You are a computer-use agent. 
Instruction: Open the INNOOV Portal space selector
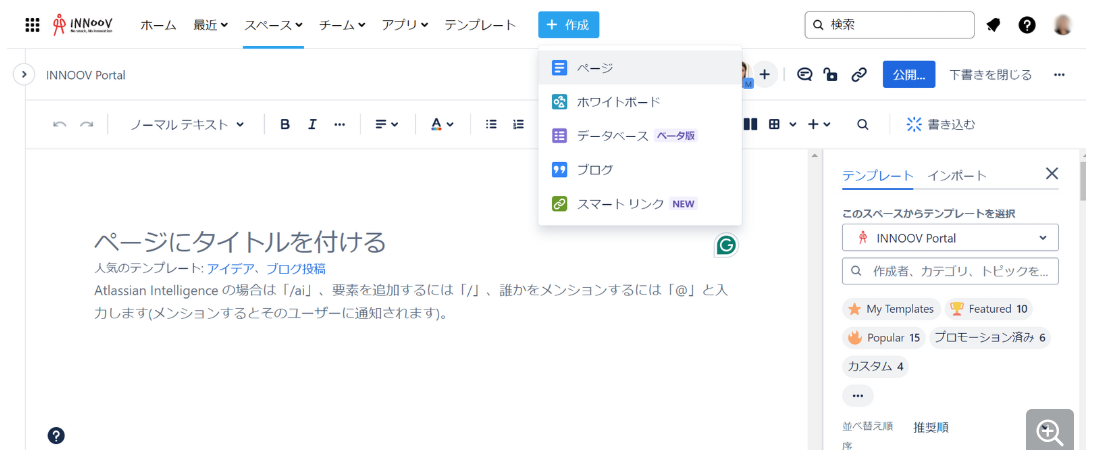coord(950,238)
